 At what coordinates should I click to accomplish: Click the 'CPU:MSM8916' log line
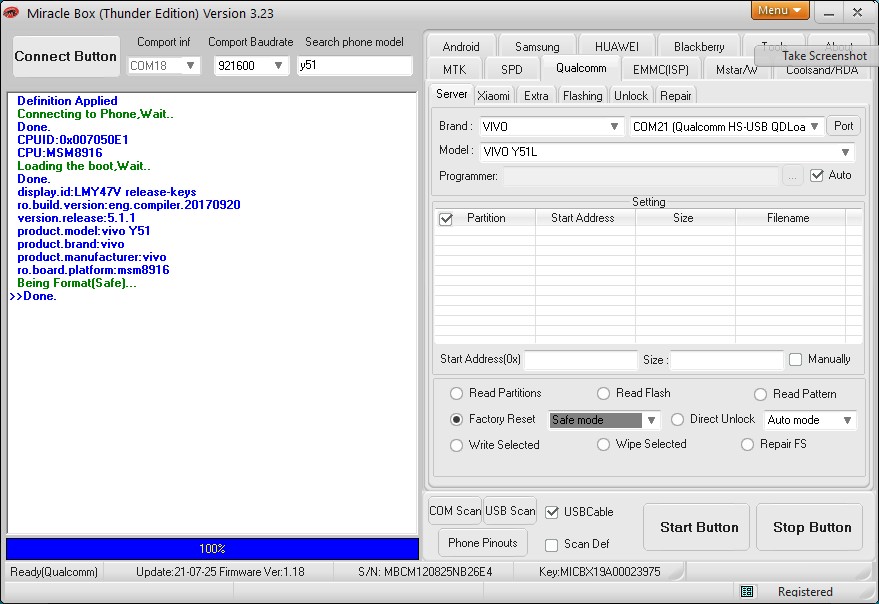coord(60,153)
